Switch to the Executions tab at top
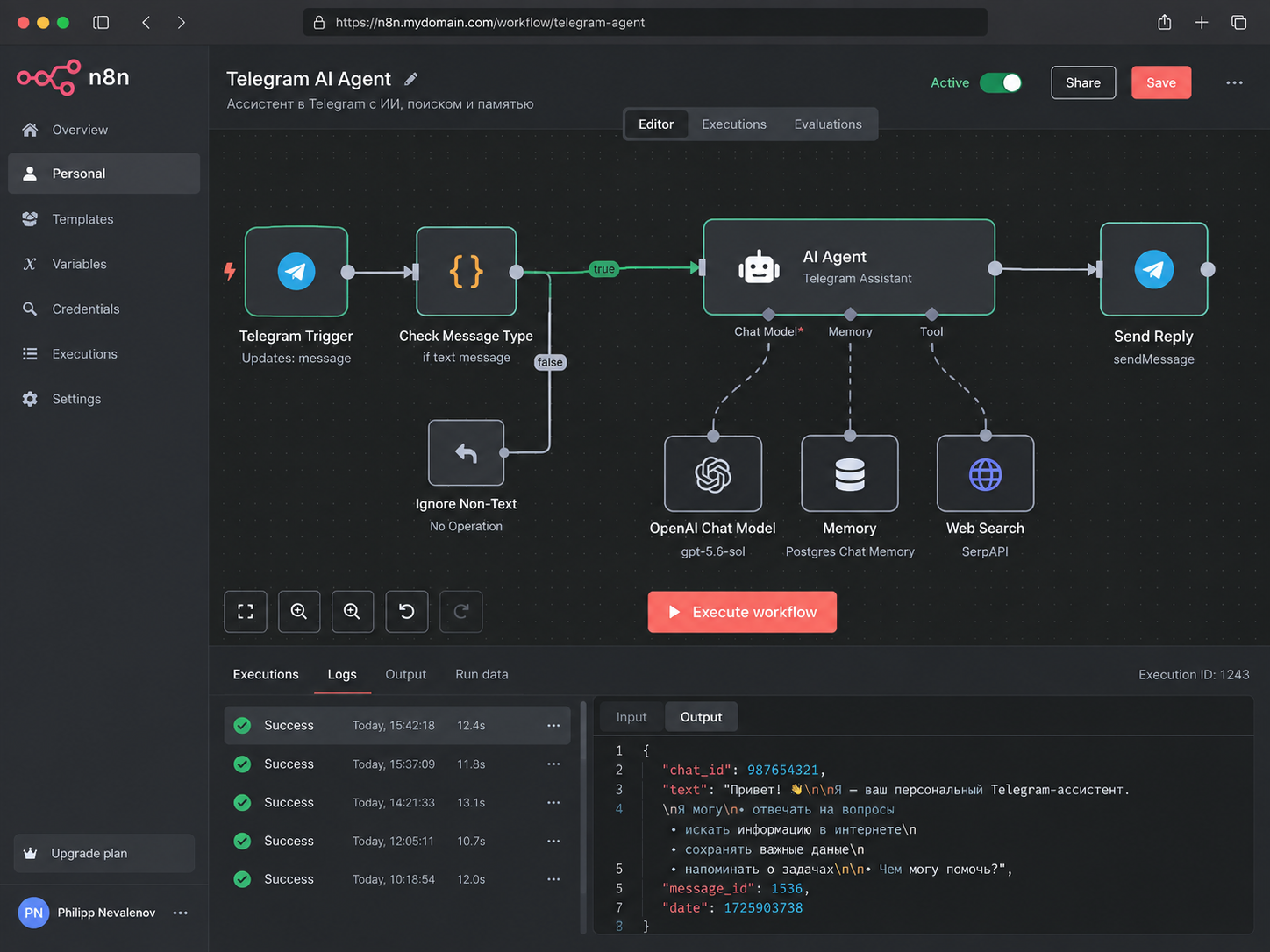Screen dimensions: 1270x952 pos(734,124)
